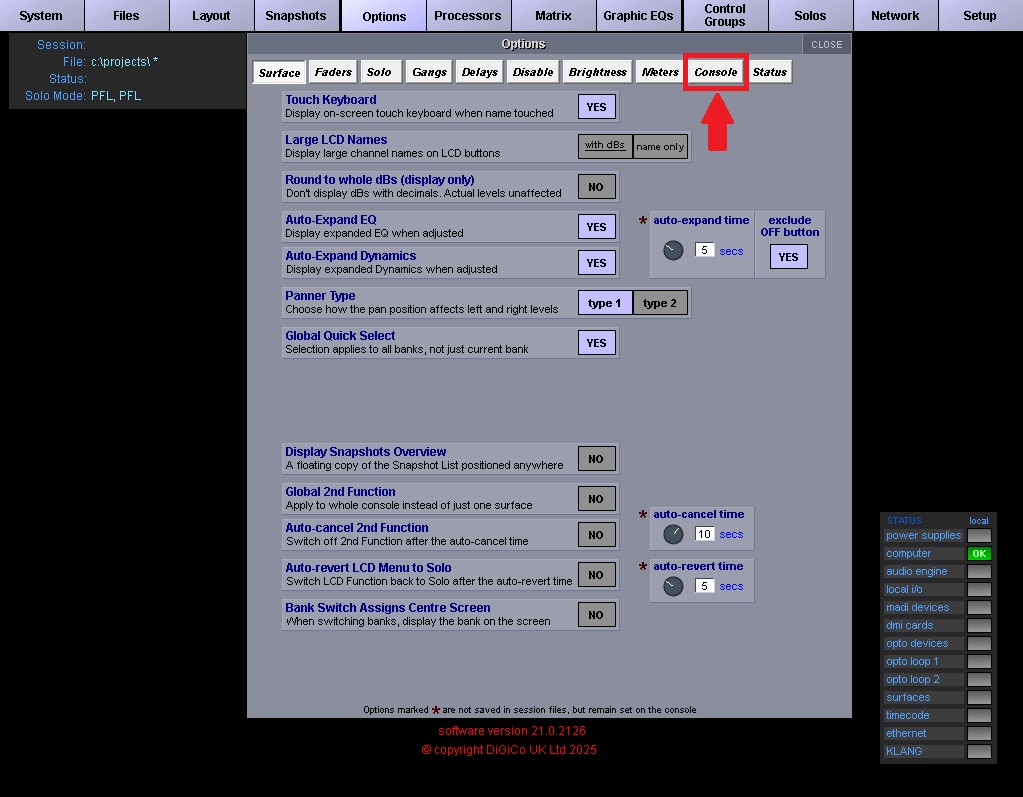1023x797 pixels.
Task: Click the opto devices status indicator
Action: click(979, 644)
